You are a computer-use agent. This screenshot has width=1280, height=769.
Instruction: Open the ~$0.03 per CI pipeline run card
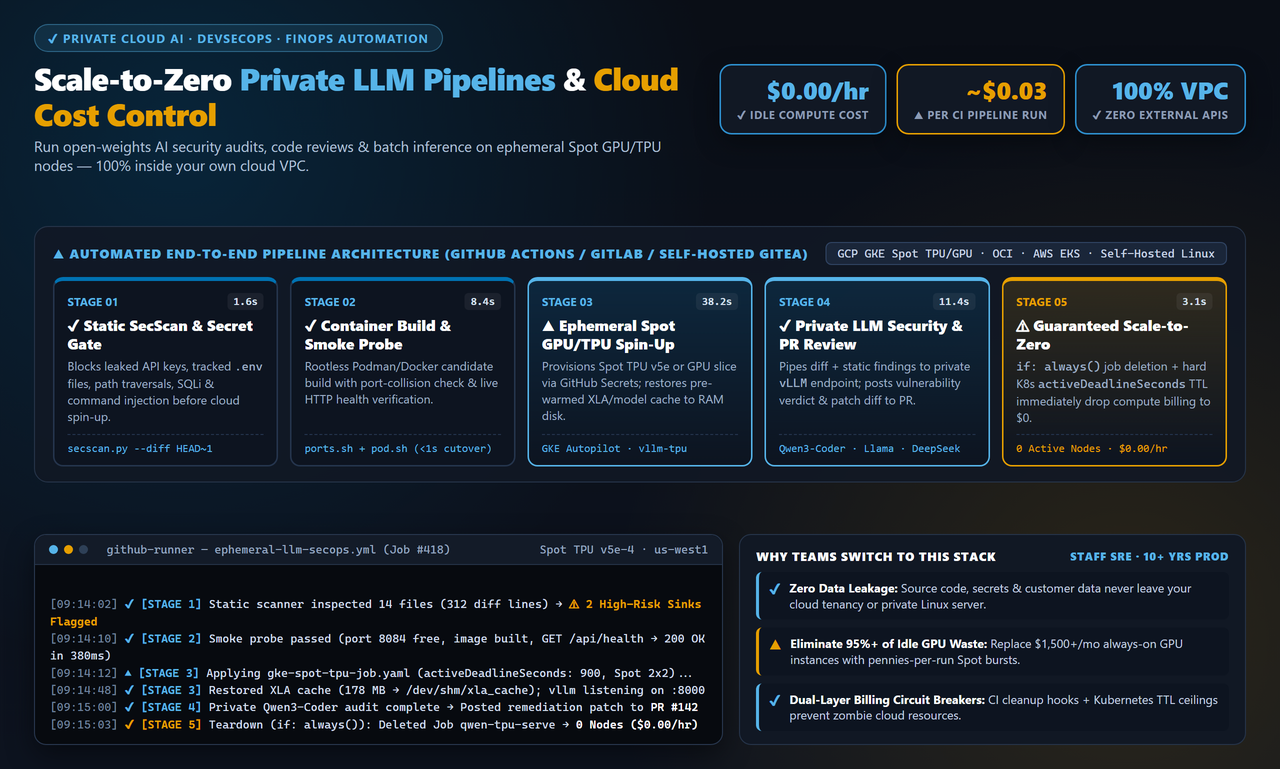click(x=982, y=100)
